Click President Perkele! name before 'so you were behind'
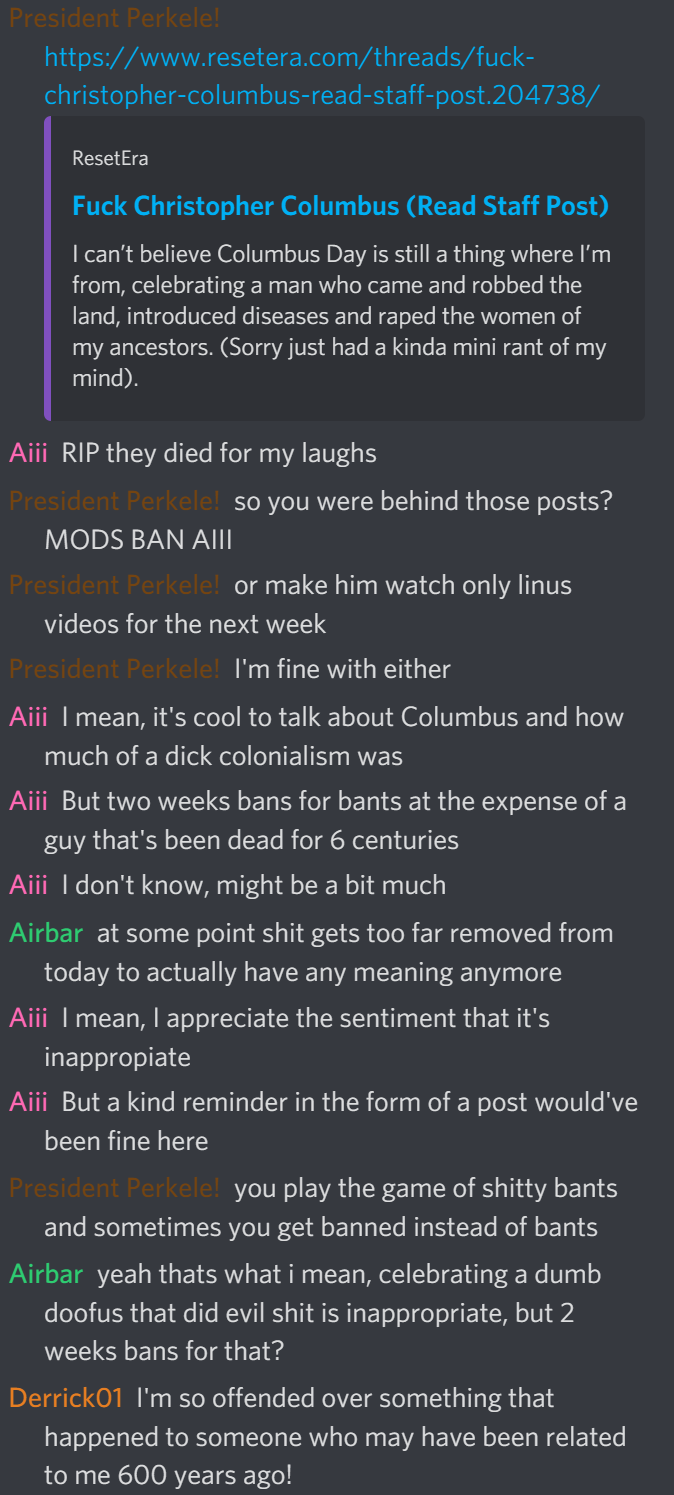This screenshot has width=674, height=1495. click(x=115, y=501)
